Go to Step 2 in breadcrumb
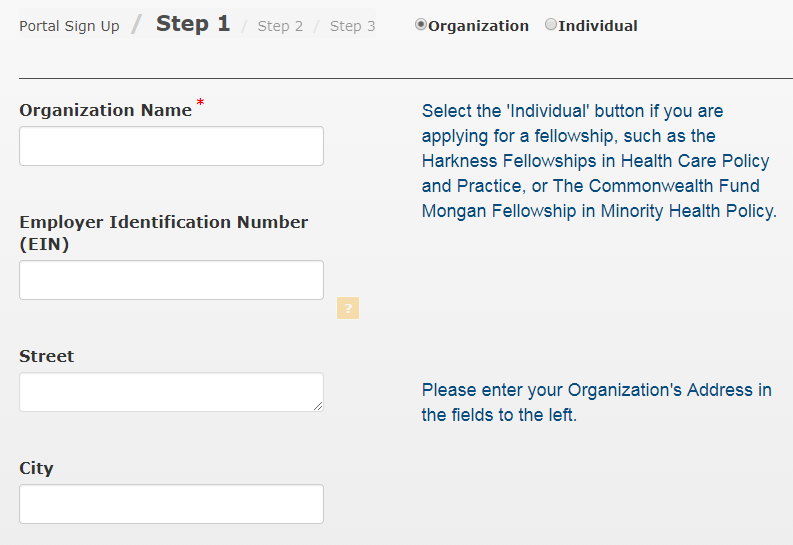This screenshot has width=793, height=545. click(280, 26)
